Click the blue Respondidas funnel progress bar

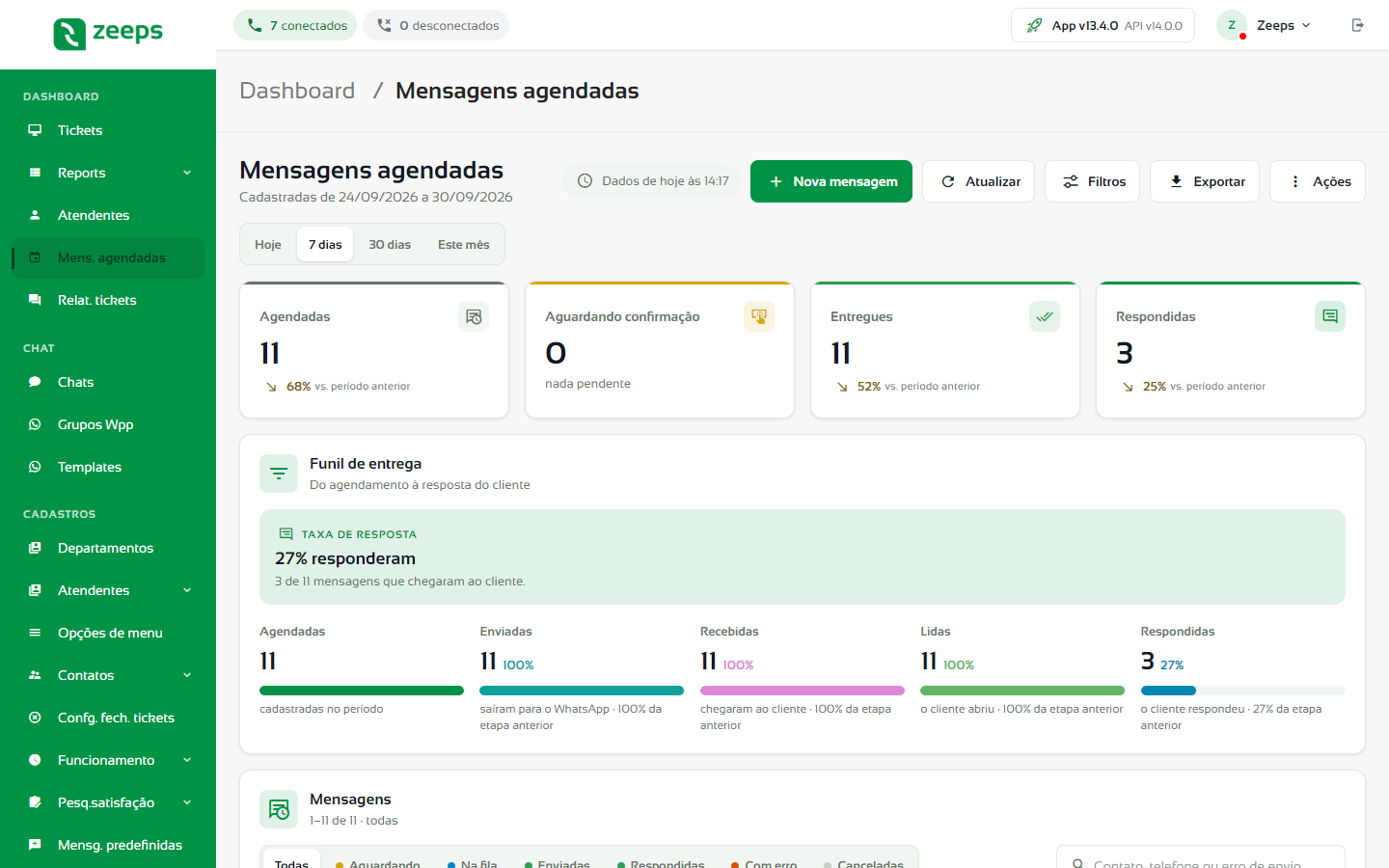(1168, 691)
